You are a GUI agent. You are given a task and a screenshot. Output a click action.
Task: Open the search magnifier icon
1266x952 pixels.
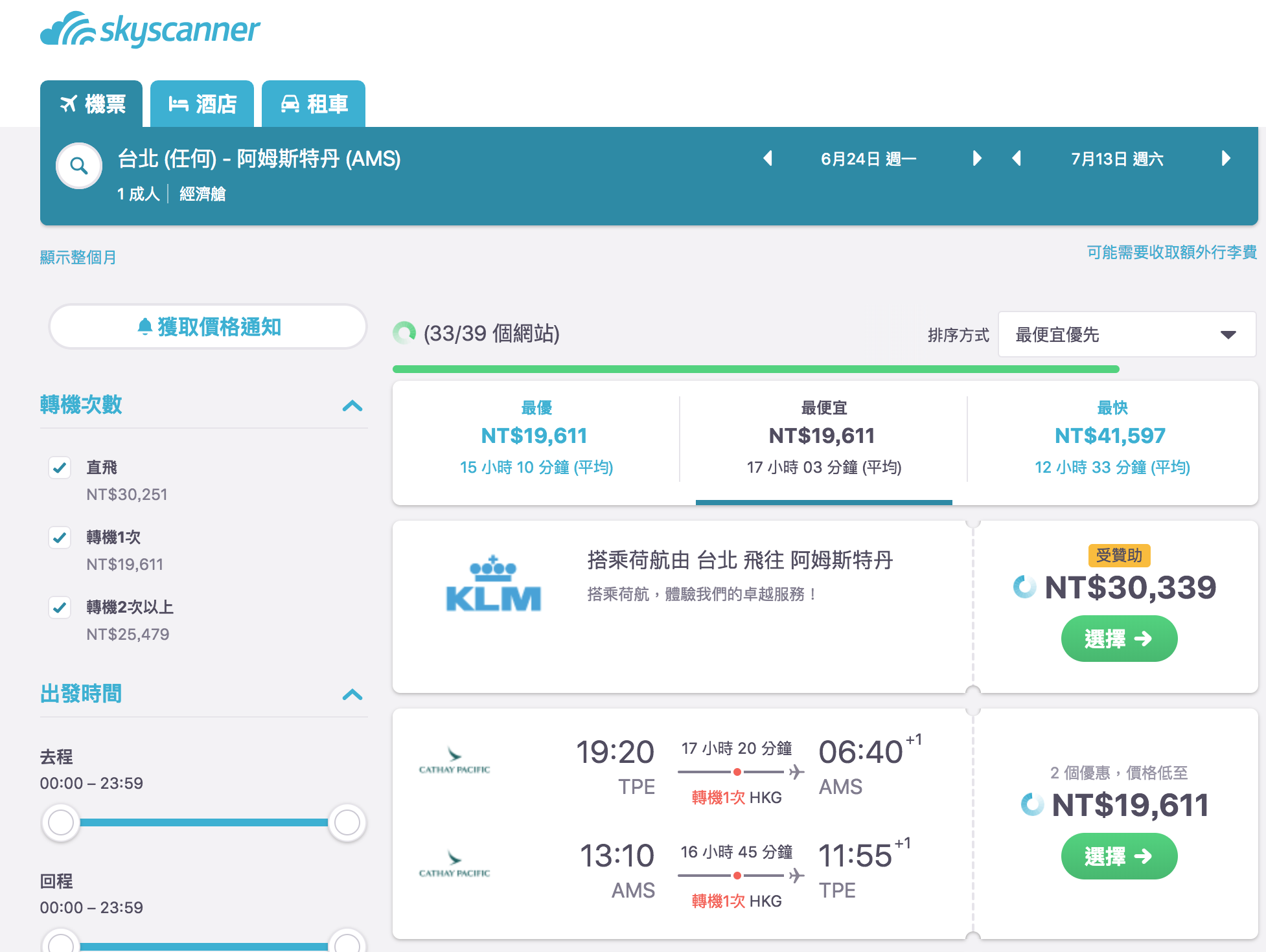[x=79, y=166]
